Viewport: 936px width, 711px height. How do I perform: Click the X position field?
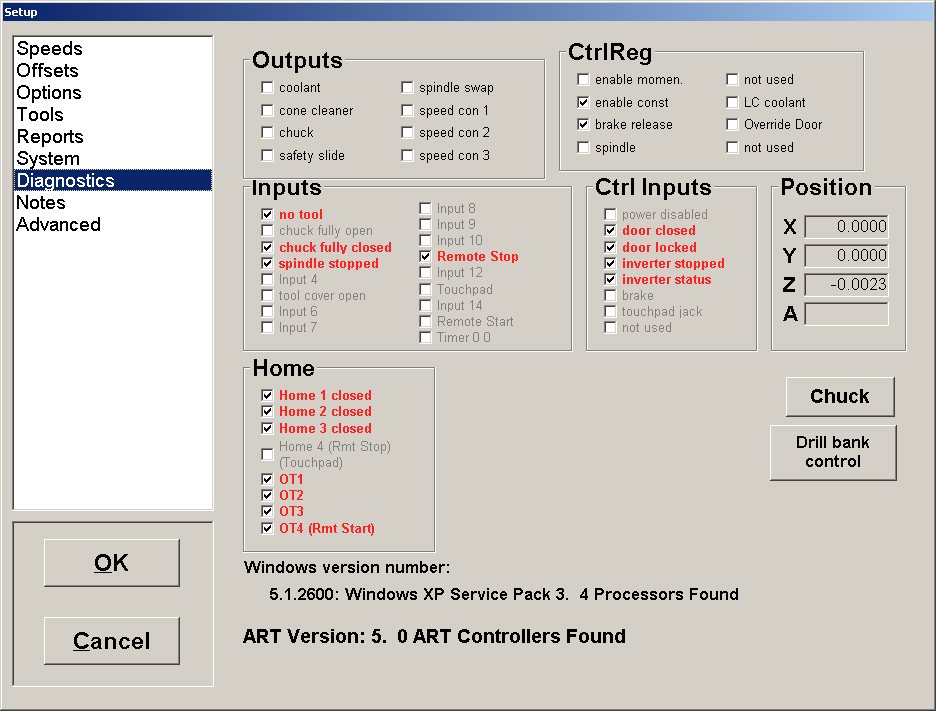click(x=846, y=227)
